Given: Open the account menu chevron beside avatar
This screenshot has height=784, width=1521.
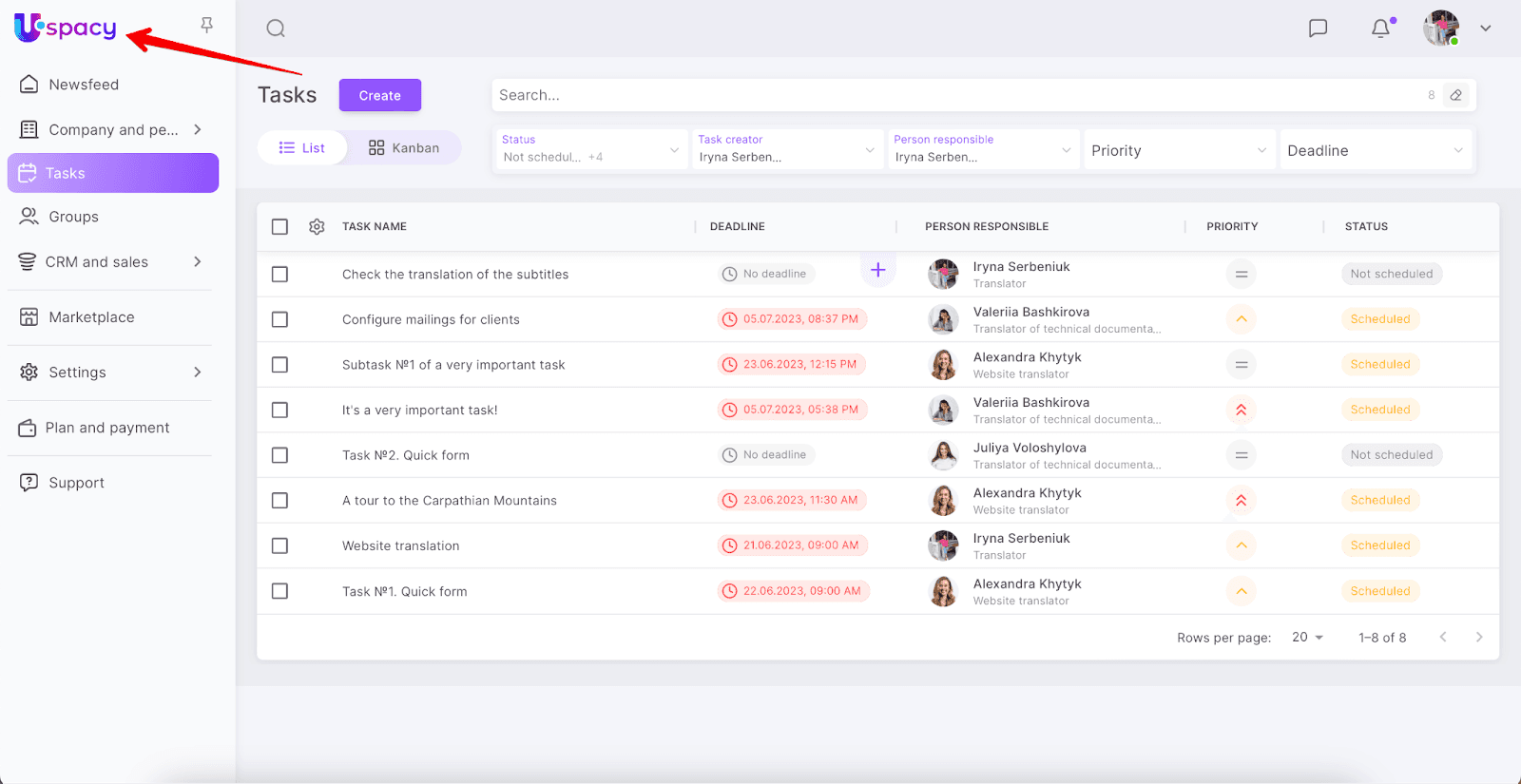Looking at the screenshot, I should (1486, 29).
